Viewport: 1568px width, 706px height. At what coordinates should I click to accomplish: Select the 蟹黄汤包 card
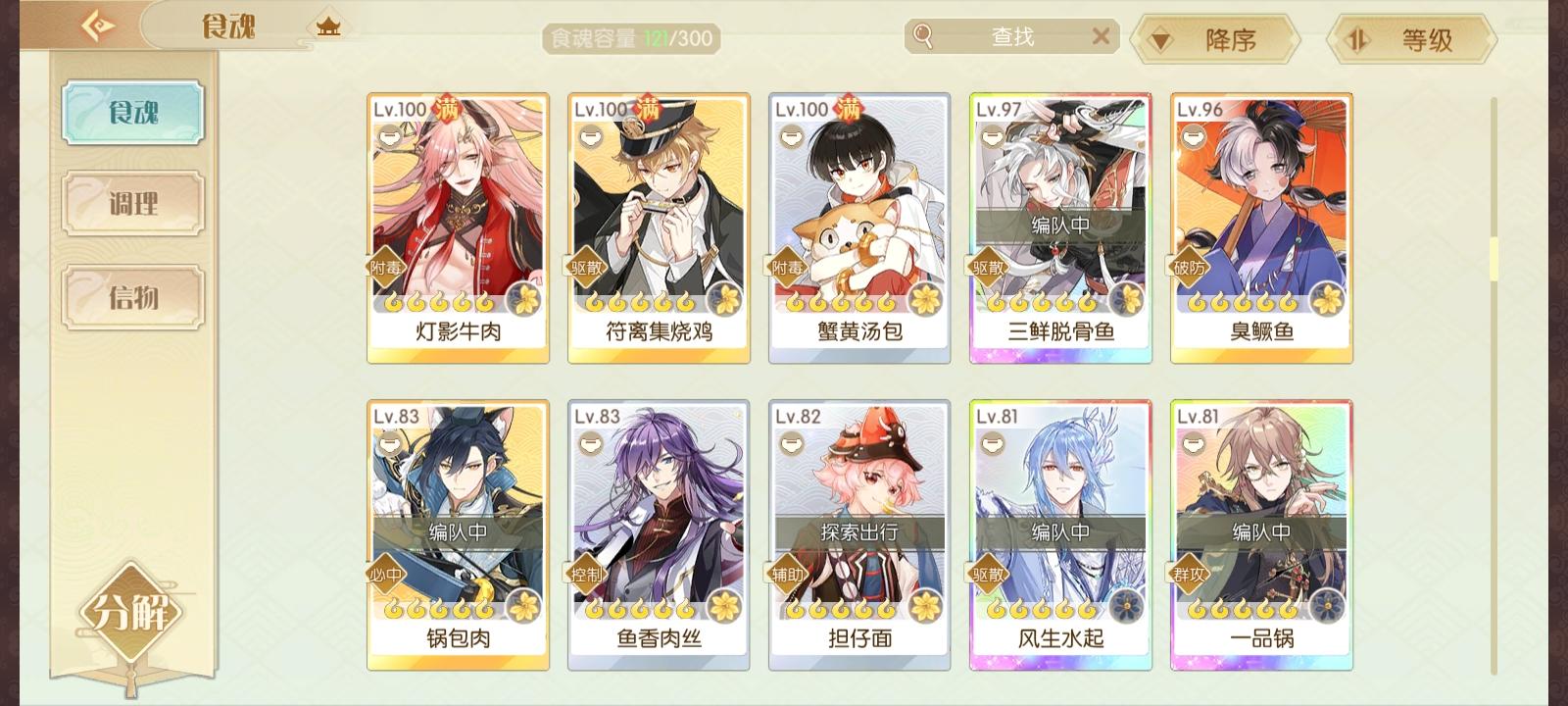[x=859, y=228]
